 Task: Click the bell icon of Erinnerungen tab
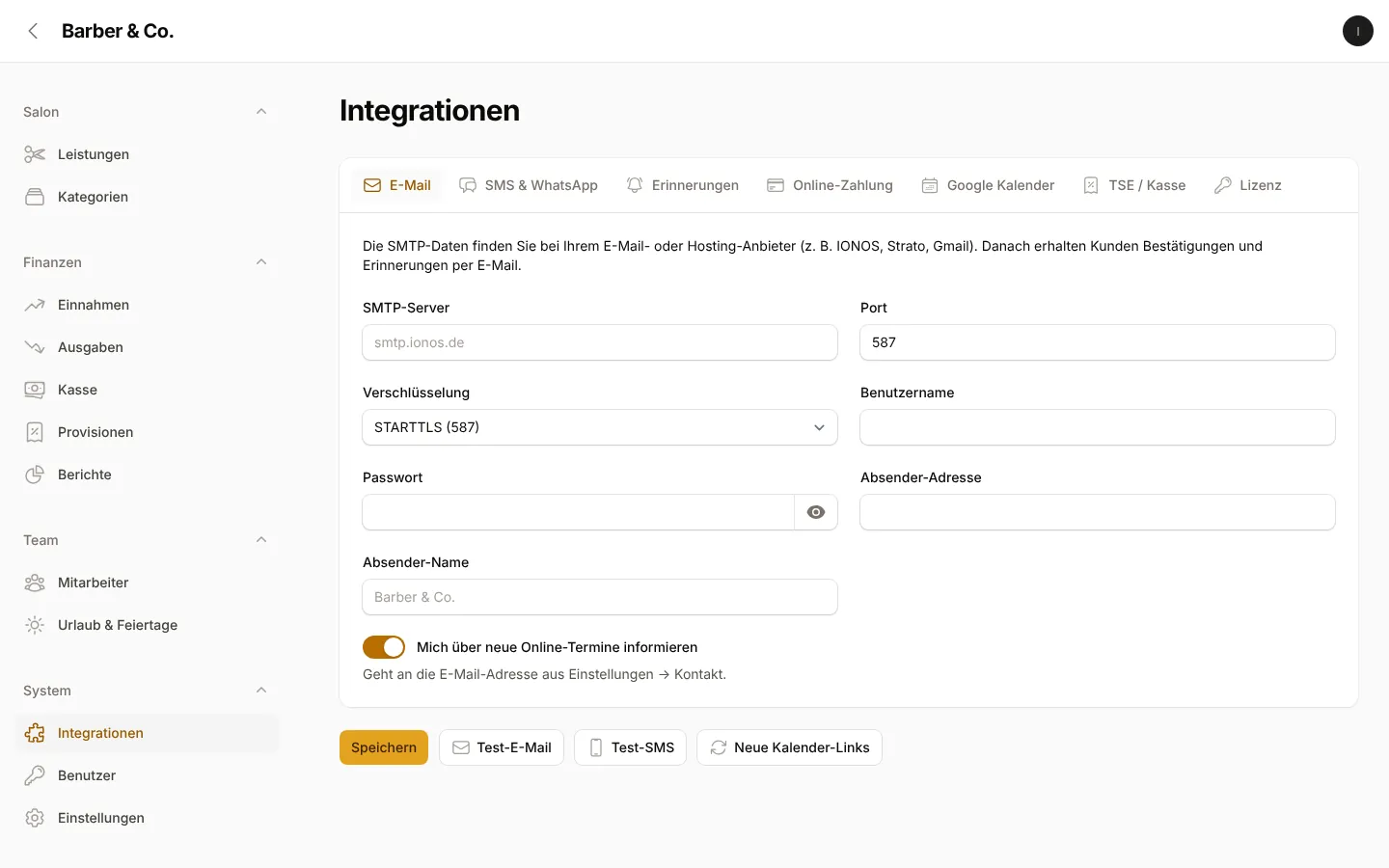(x=635, y=185)
